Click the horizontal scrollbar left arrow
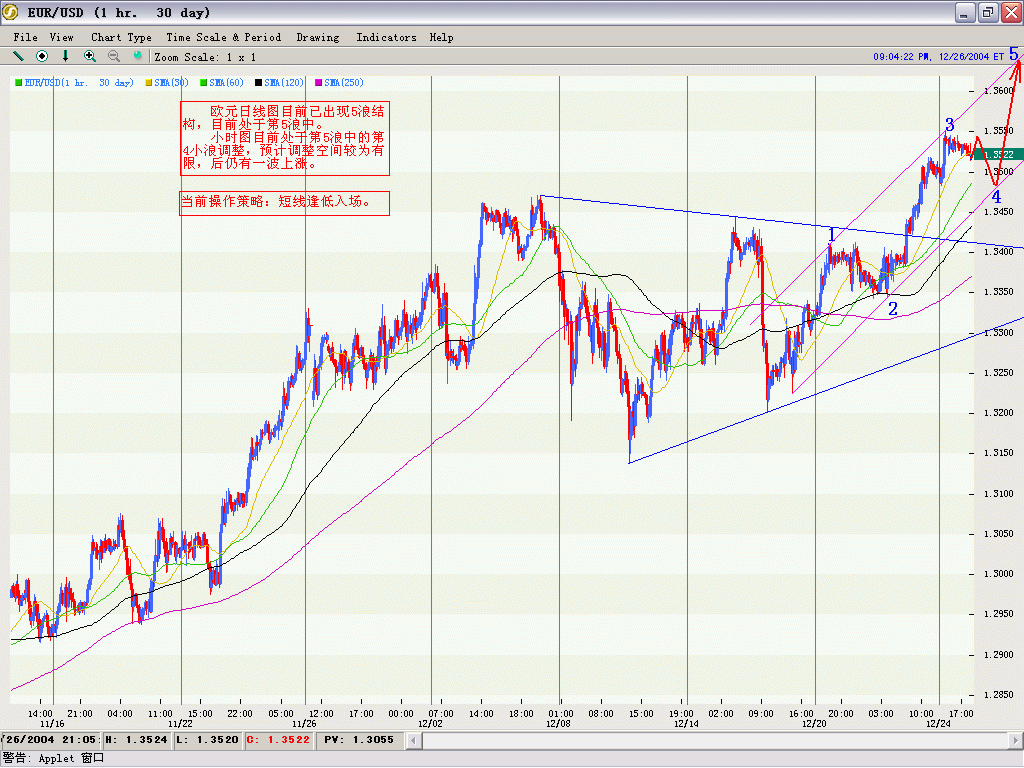The image size is (1024, 768). click(413, 740)
